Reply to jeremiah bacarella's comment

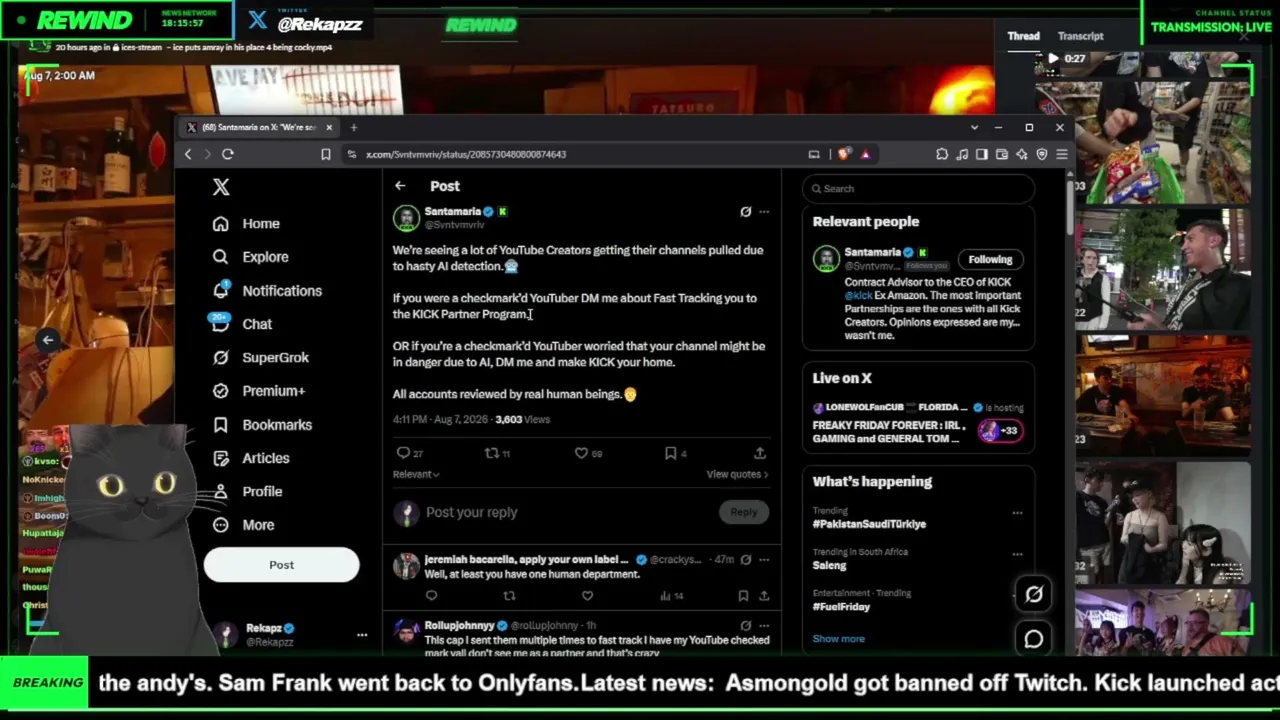tap(431, 596)
